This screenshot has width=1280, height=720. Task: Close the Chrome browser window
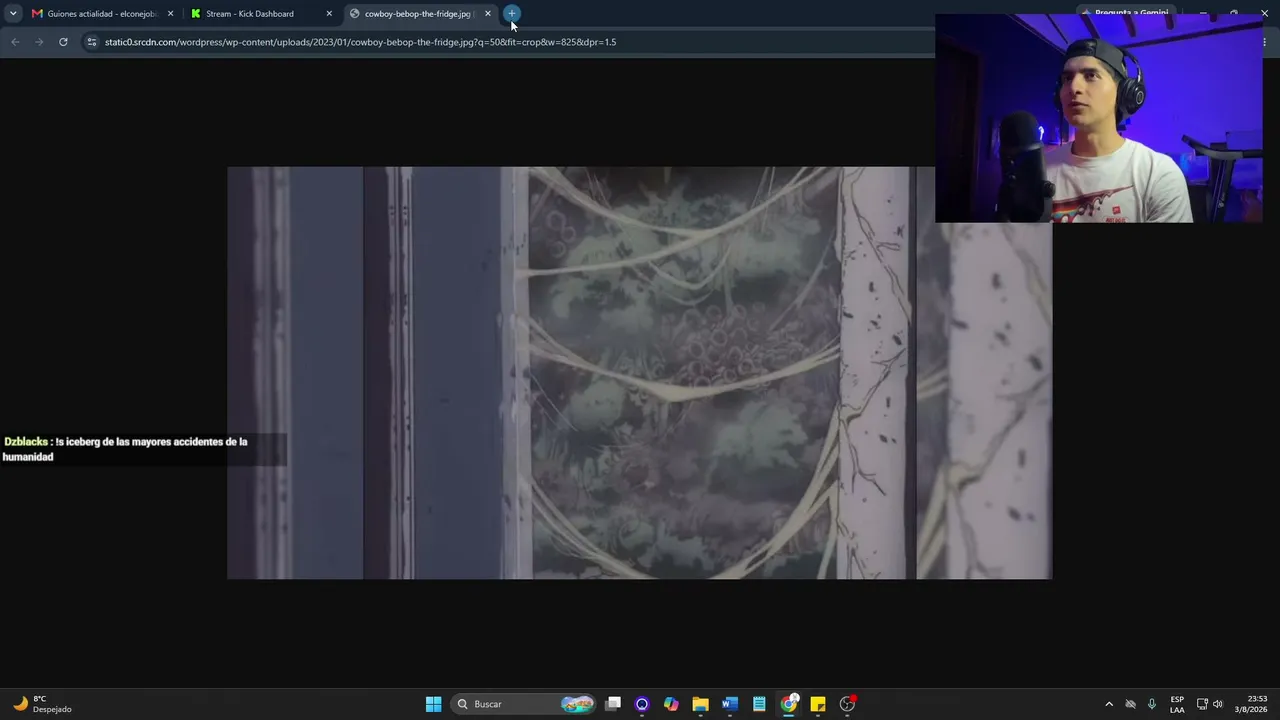[x=1264, y=13]
